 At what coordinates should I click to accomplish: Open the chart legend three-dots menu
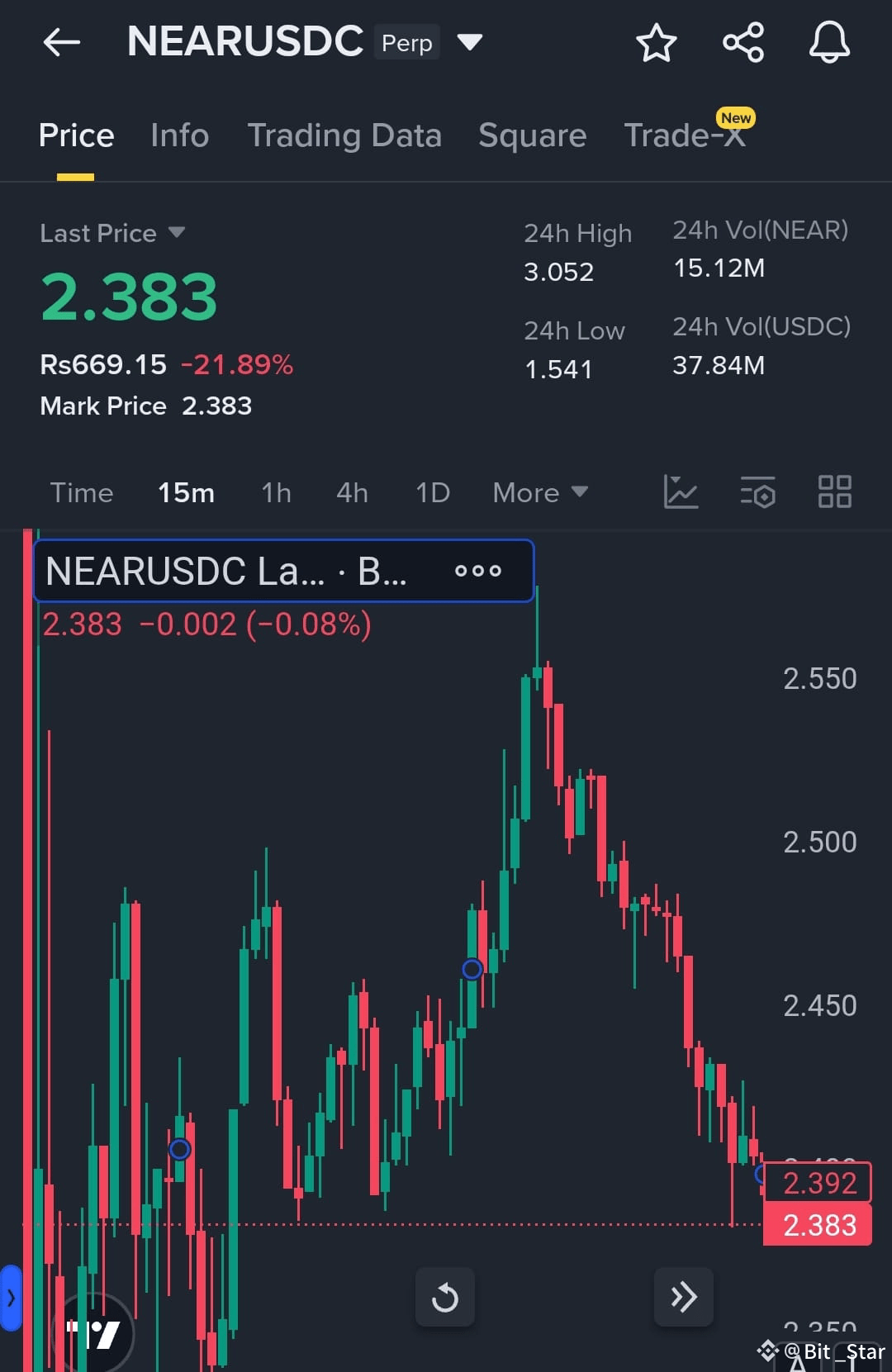(478, 571)
